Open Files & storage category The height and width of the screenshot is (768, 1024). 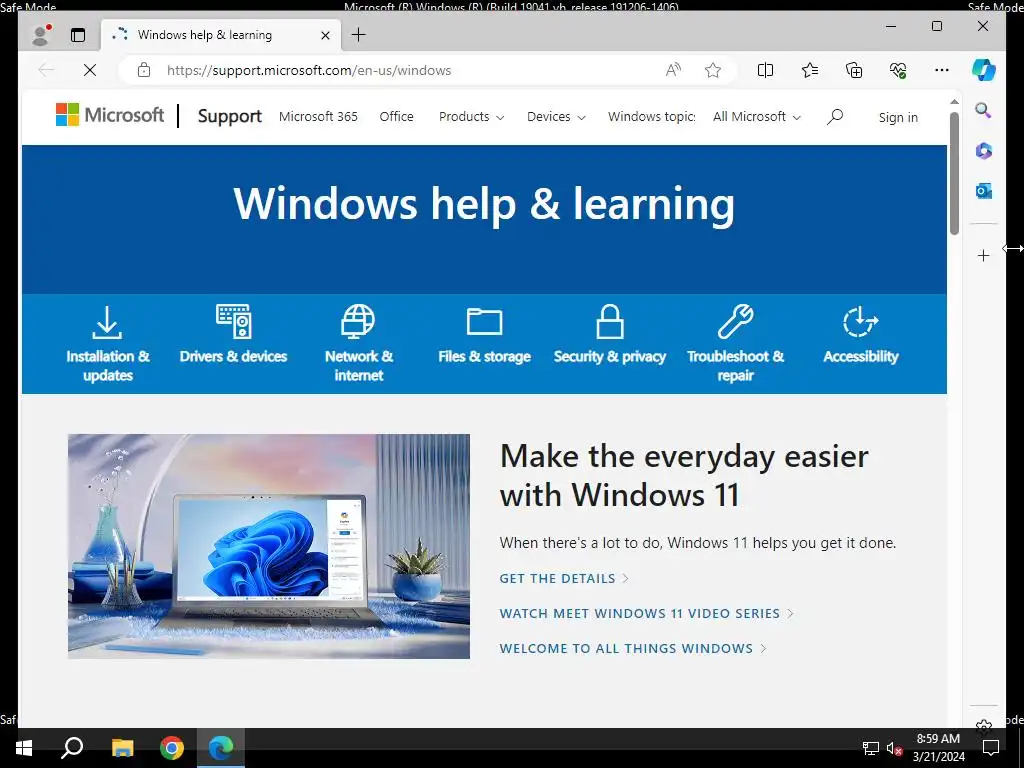tap(484, 337)
